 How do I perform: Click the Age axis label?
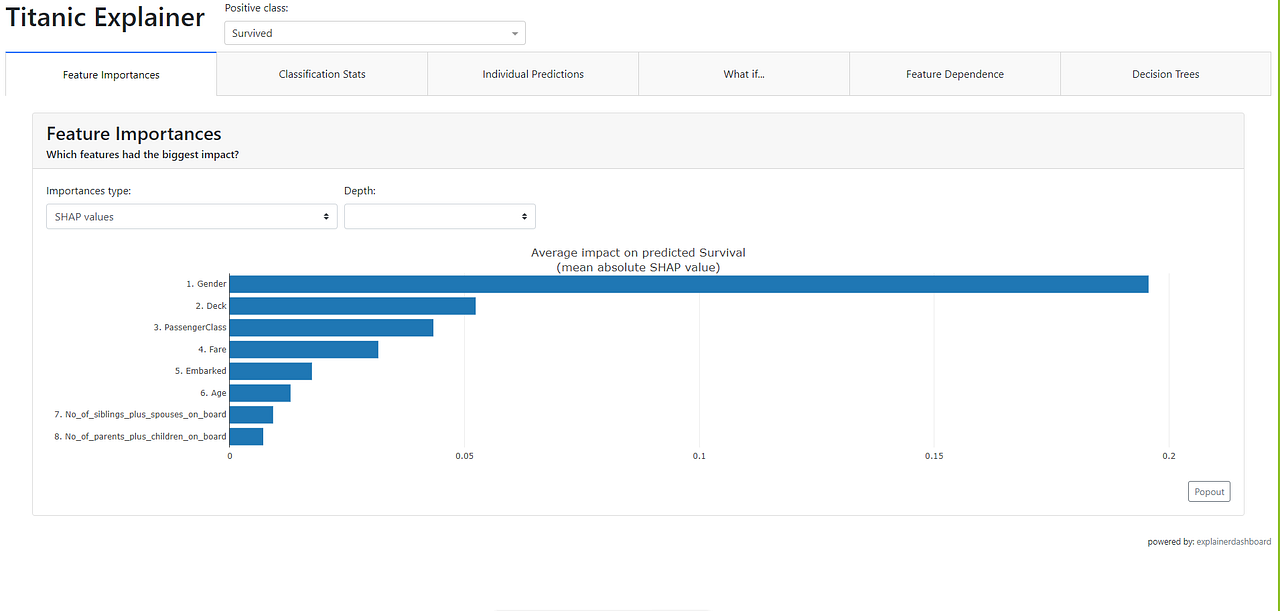213,392
